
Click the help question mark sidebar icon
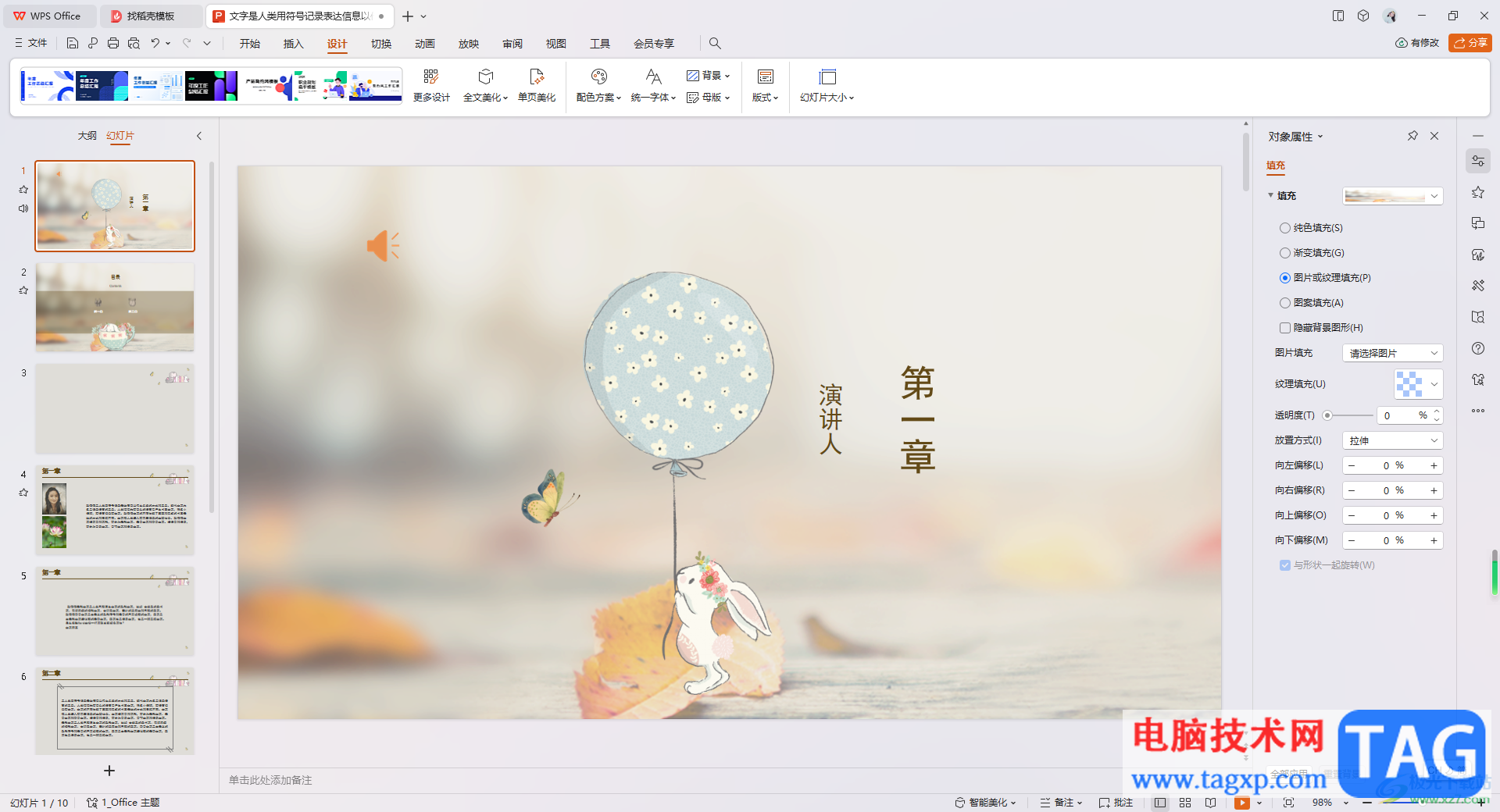pos(1478,348)
